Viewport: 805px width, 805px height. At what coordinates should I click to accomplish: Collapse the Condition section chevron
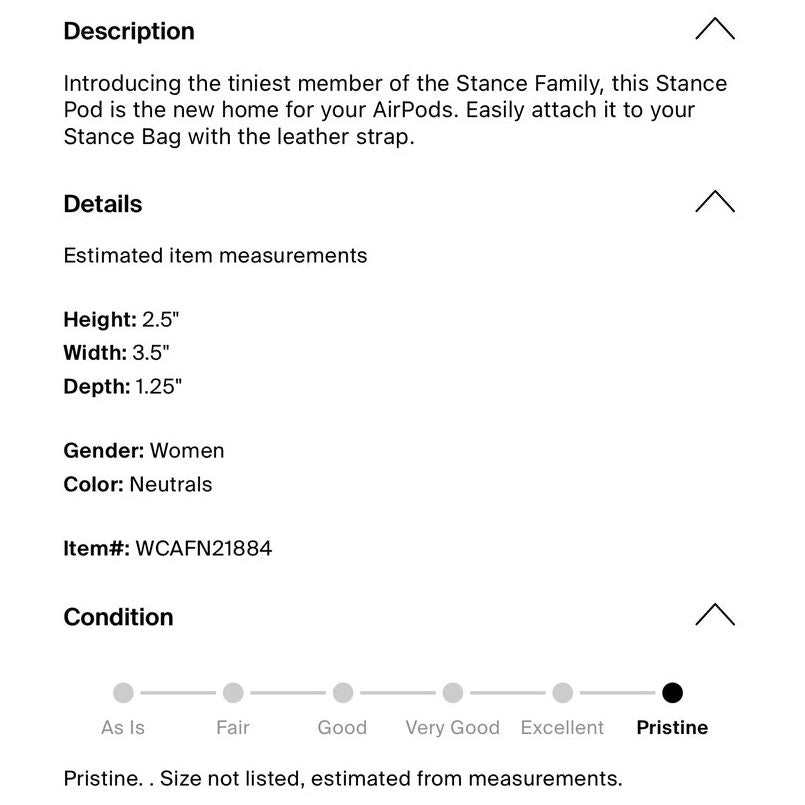tap(715, 615)
